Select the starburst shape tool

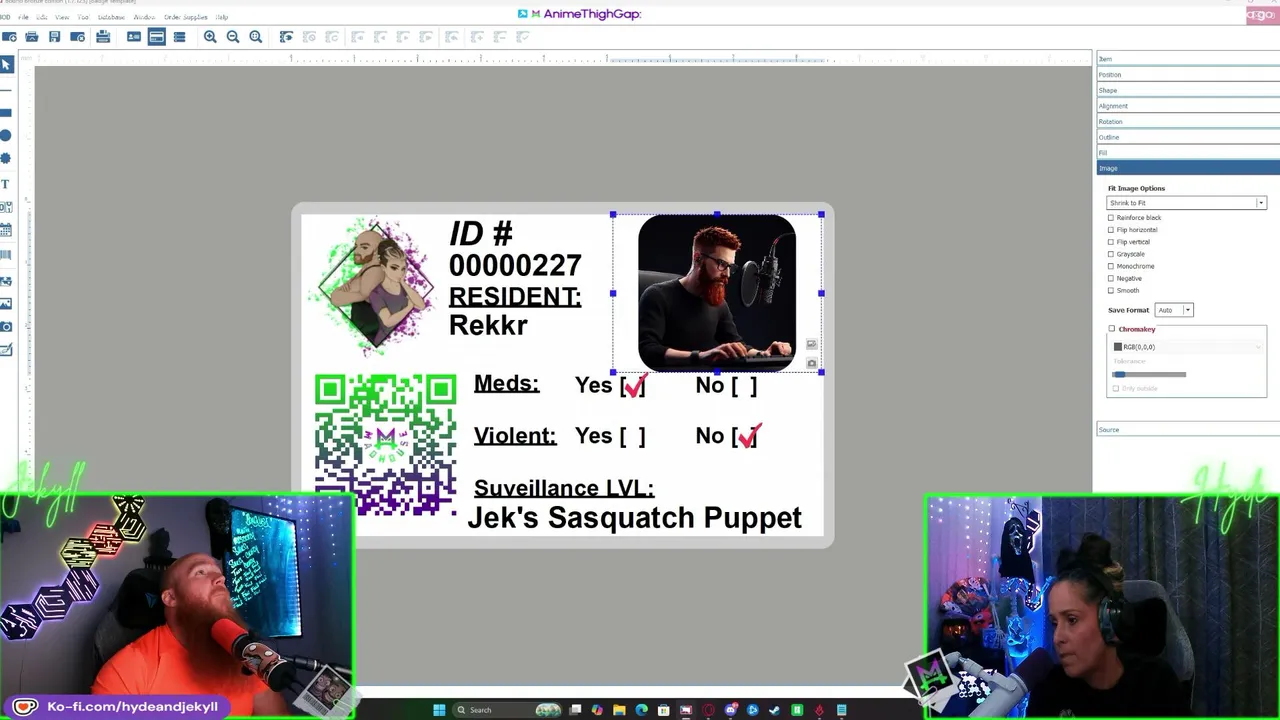[6, 158]
